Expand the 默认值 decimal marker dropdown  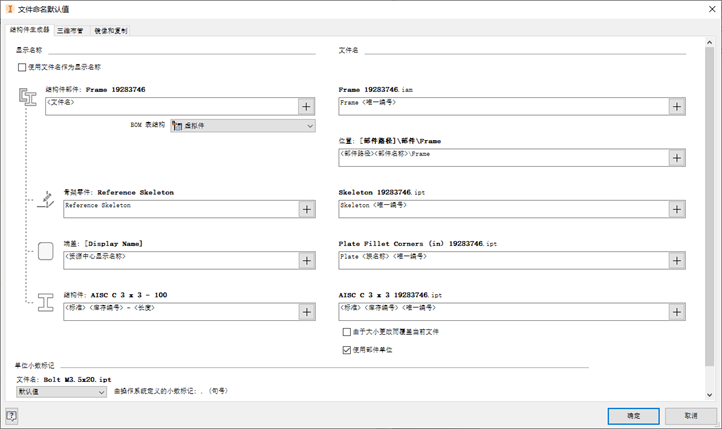61,392
